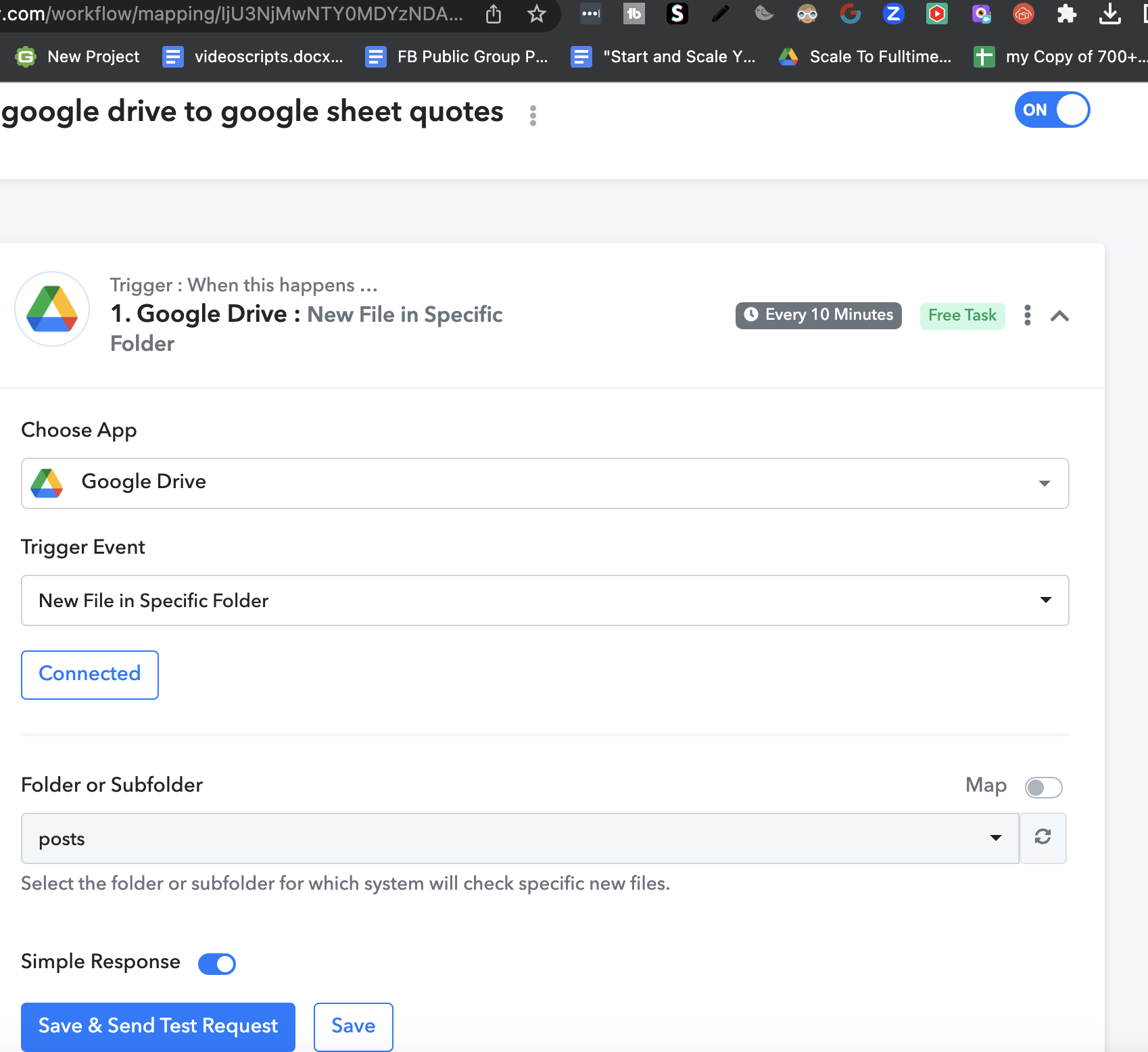Viewport: 1148px width, 1052px height.
Task: Click the TubeBuddy extension icon
Action: [634, 14]
